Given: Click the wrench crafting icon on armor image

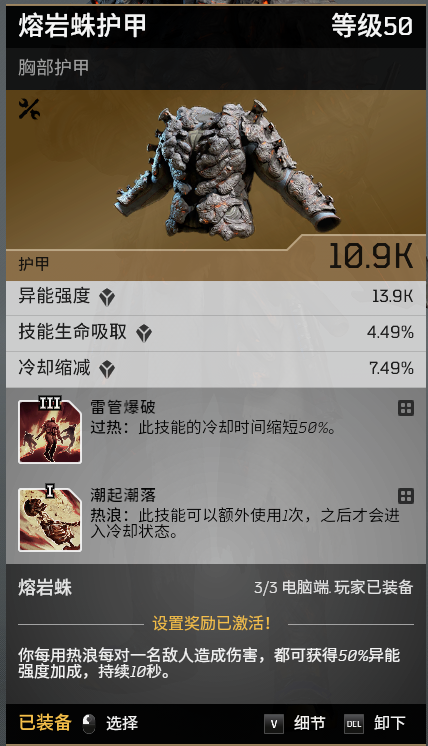Looking at the screenshot, I should (x=29, y=109).
